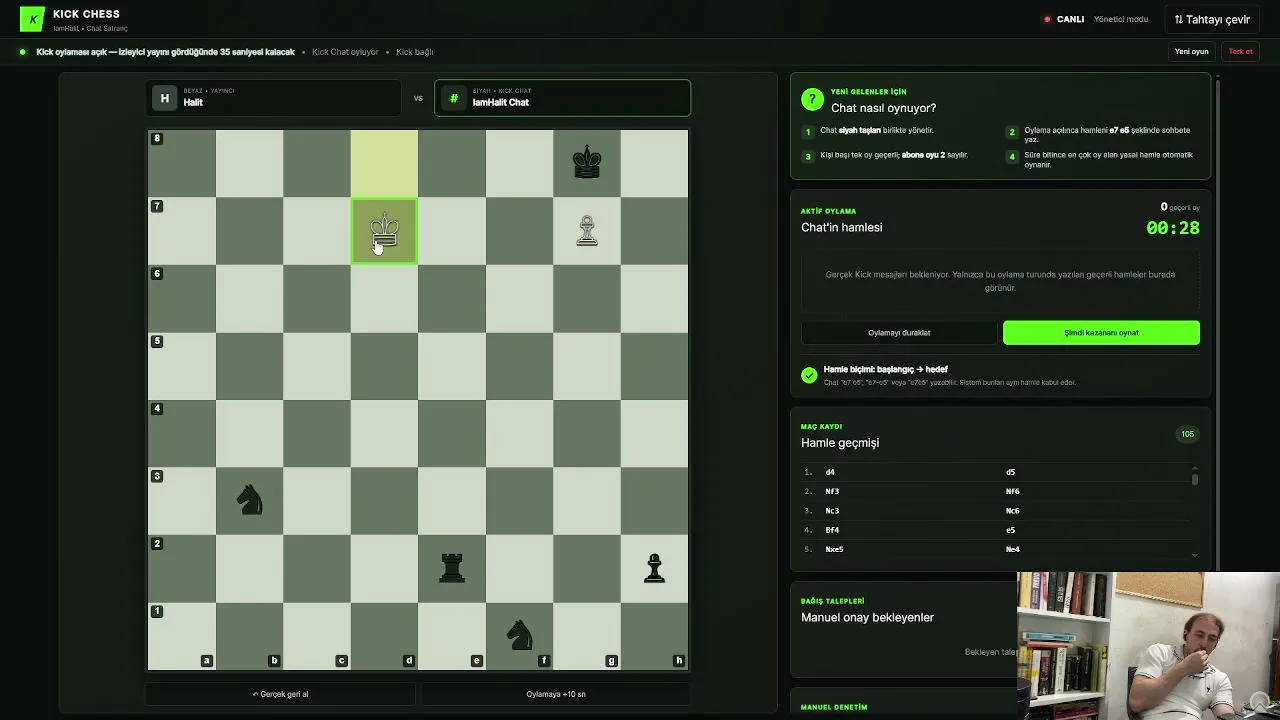Click the green checkmark beside Hamle biçimi
The width and height of the screenshot is (1280, 720).
(x=809, y=375)
